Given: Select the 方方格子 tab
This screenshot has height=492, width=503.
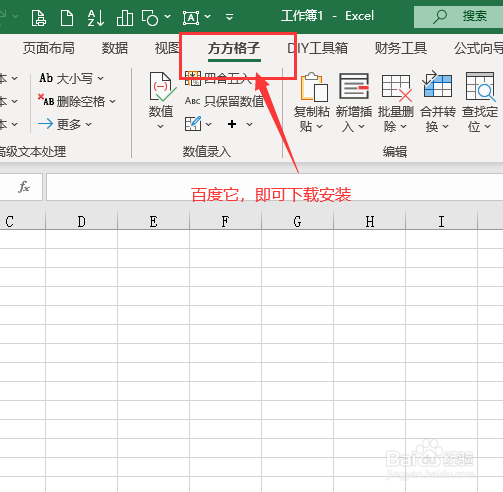Looking at the screenshot, I should [x=234, y=49].
